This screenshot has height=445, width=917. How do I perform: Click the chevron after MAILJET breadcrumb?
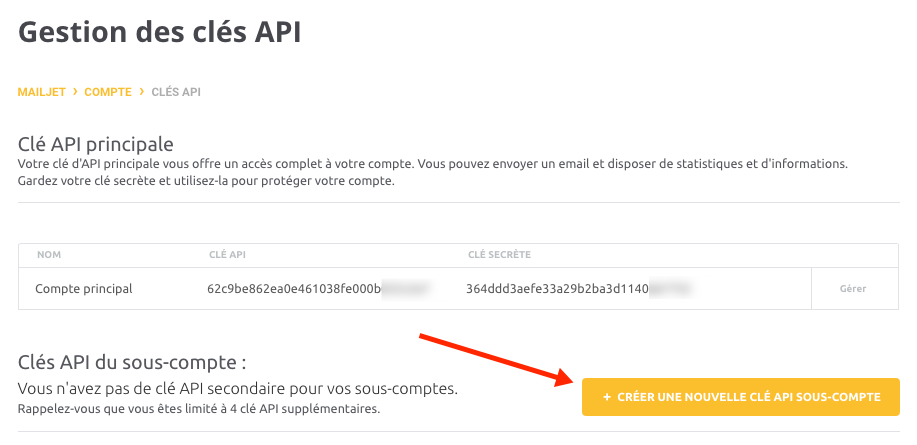pos(75,92)
